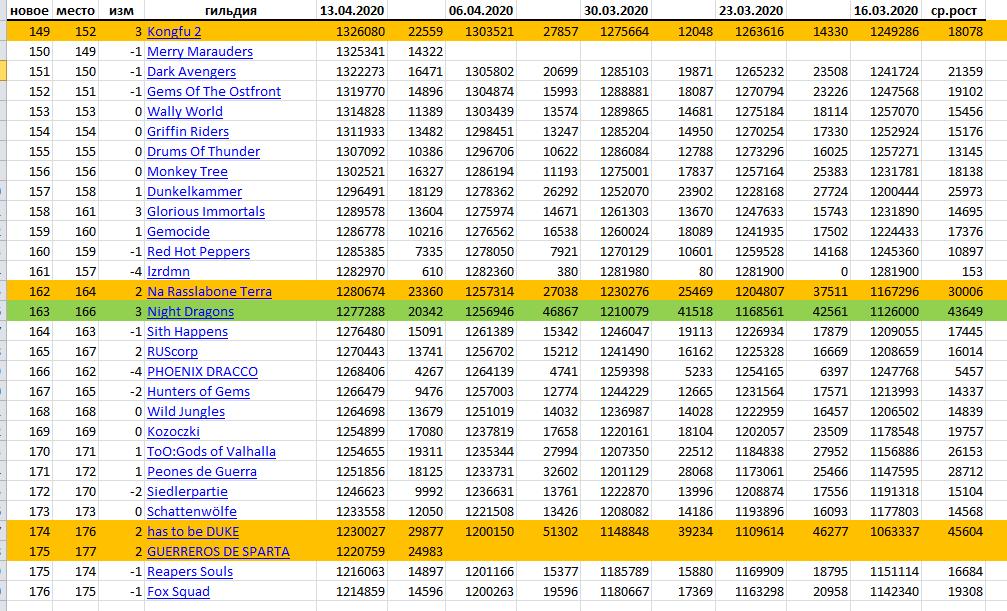The height and width of the screenshot is (611, 1007).
Task: Select Kongfu 2 average growth cell 18078
Action: tap(954, 31)
